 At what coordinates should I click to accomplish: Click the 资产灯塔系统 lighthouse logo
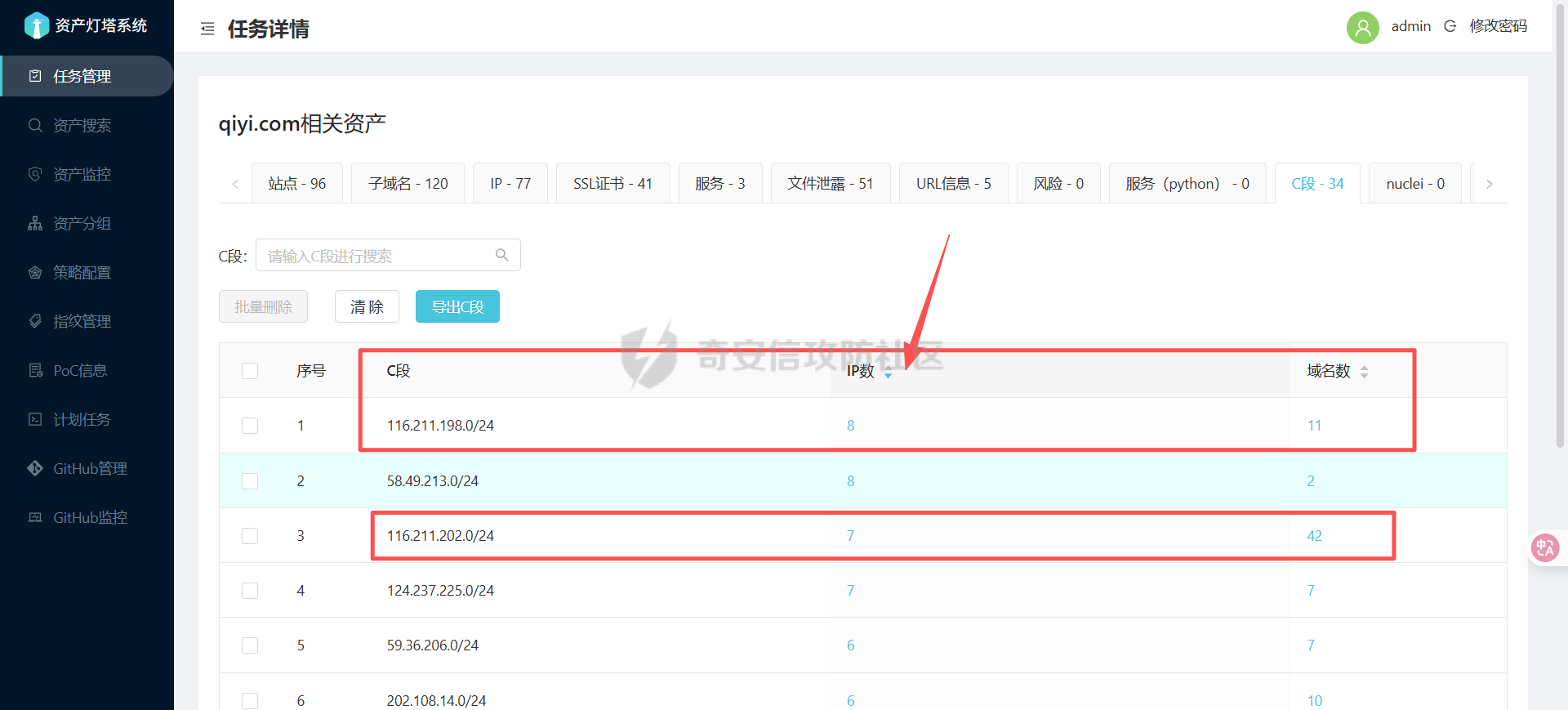37,25
